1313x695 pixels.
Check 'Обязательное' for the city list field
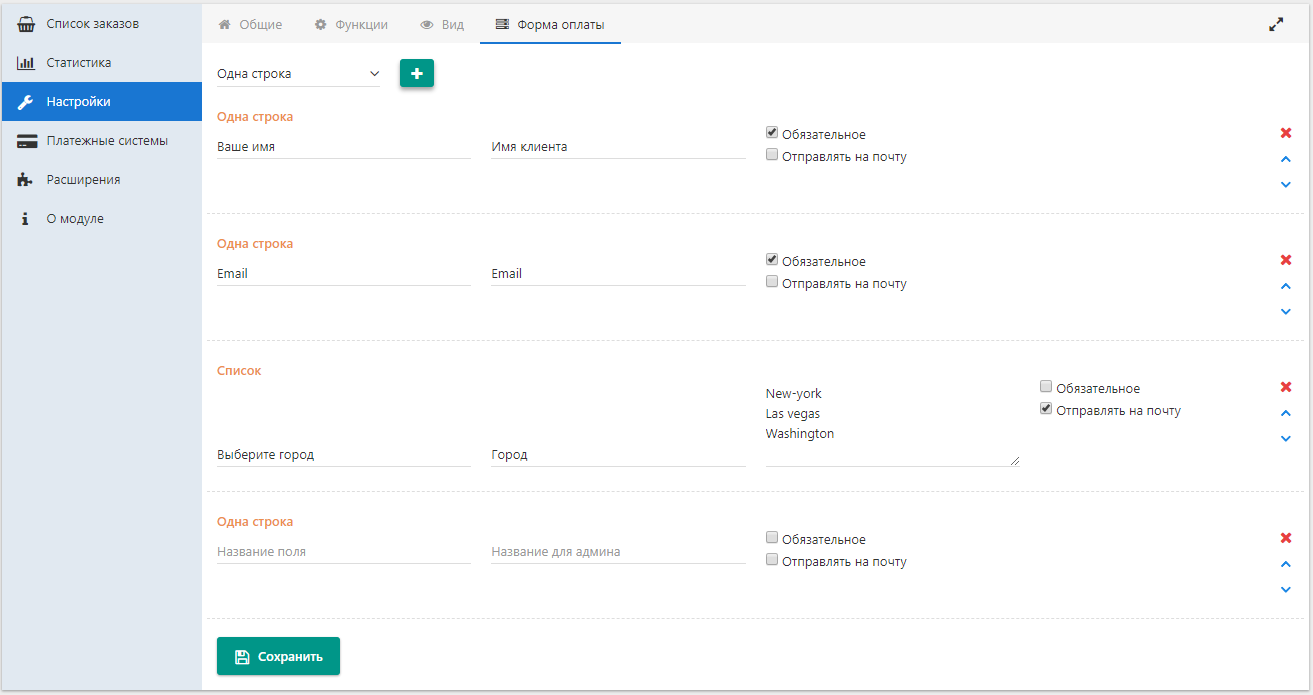click(1046, 387)
